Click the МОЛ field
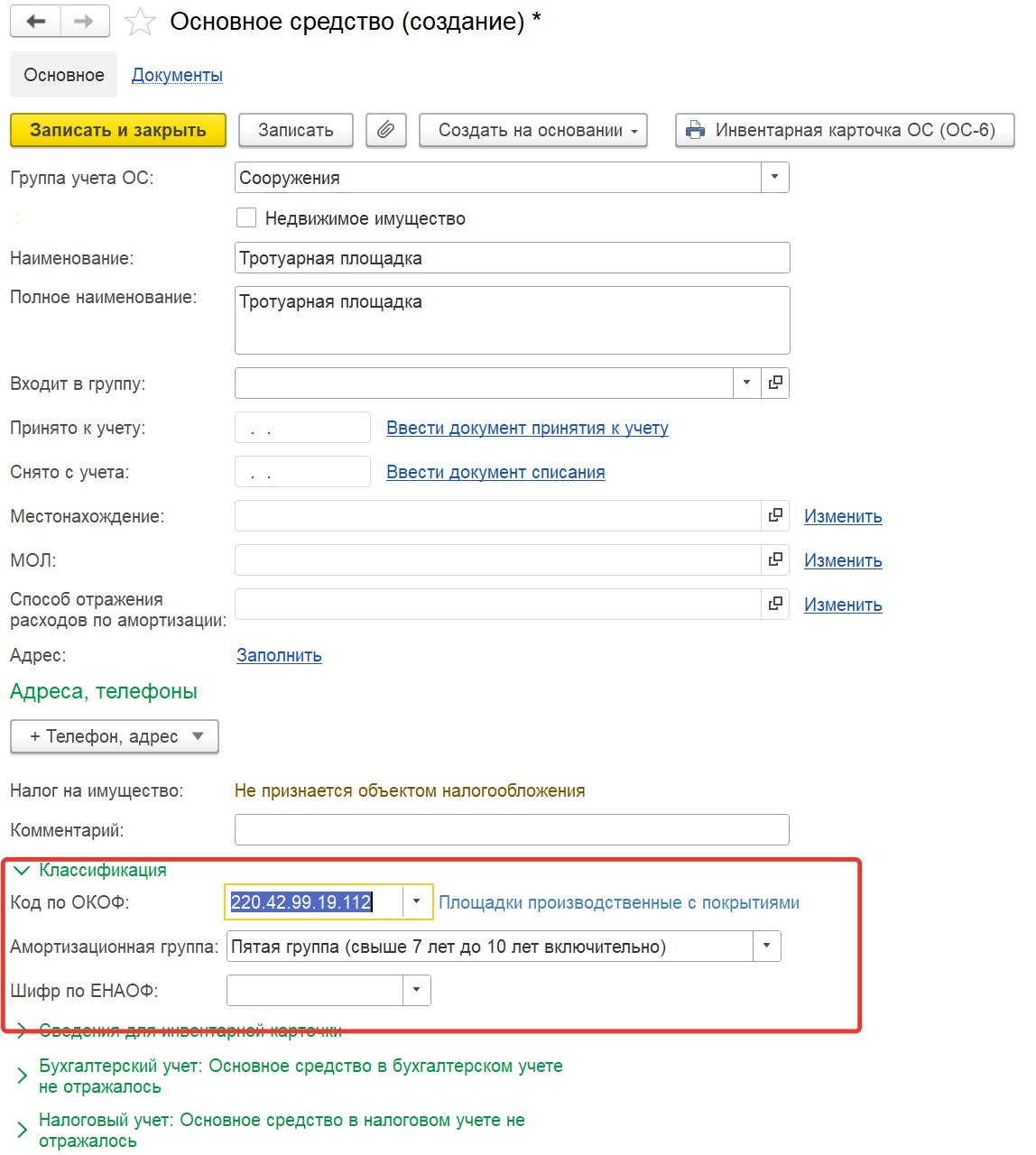 click(498, 559)
